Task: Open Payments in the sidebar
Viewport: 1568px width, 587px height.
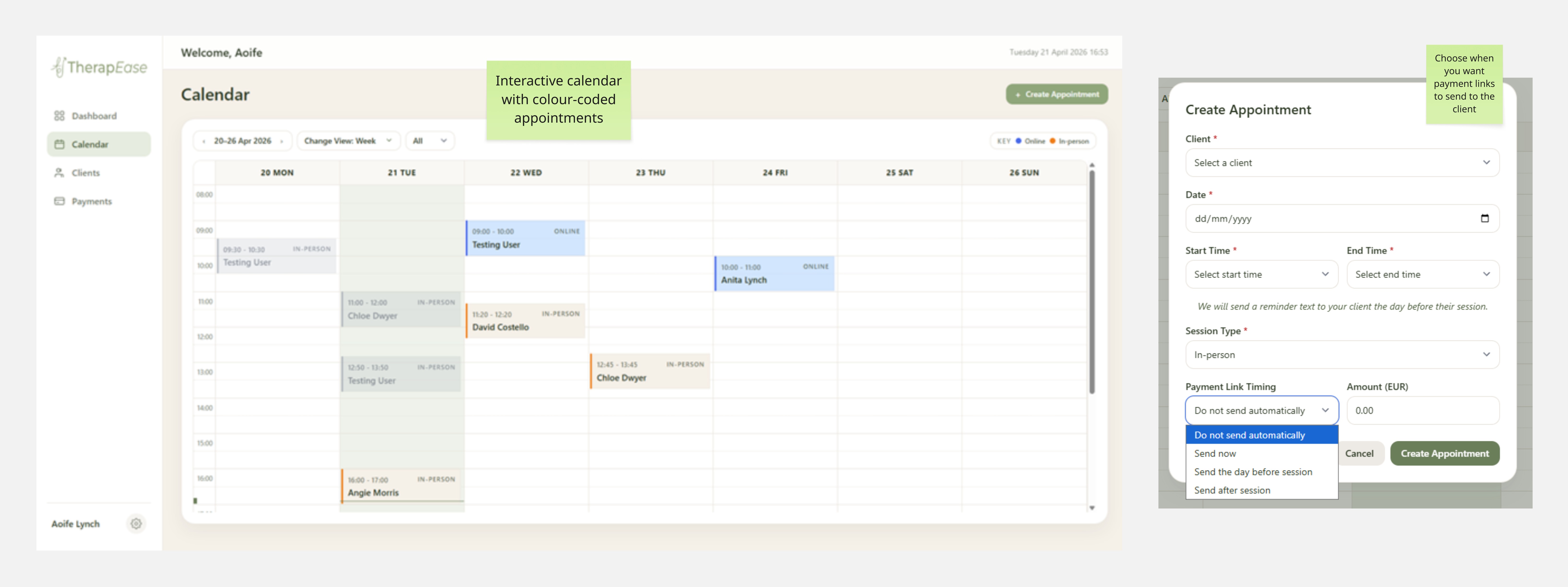Action: click(99, 202)
